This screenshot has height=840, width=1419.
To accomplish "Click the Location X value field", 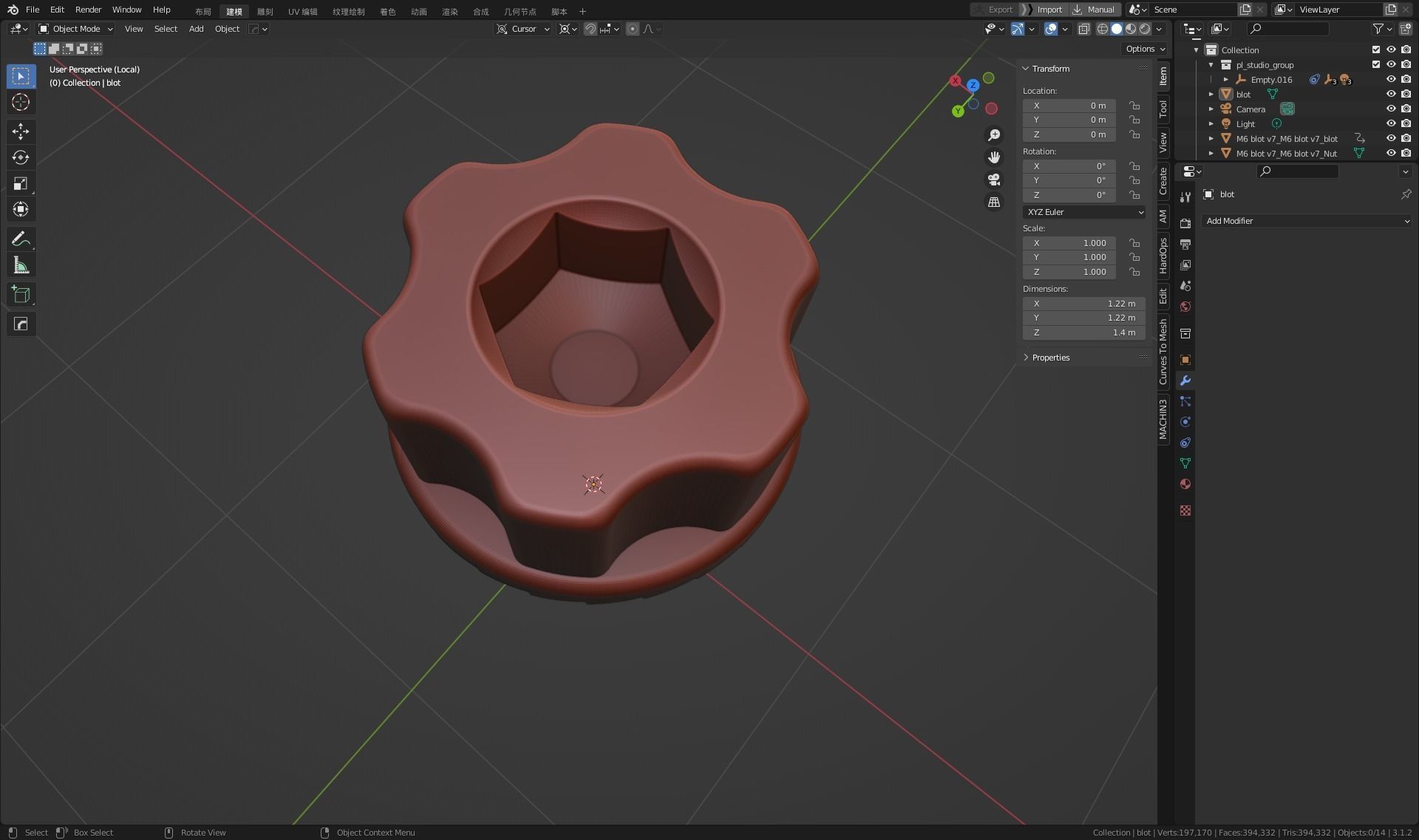I will click(x=1069, y=106).
